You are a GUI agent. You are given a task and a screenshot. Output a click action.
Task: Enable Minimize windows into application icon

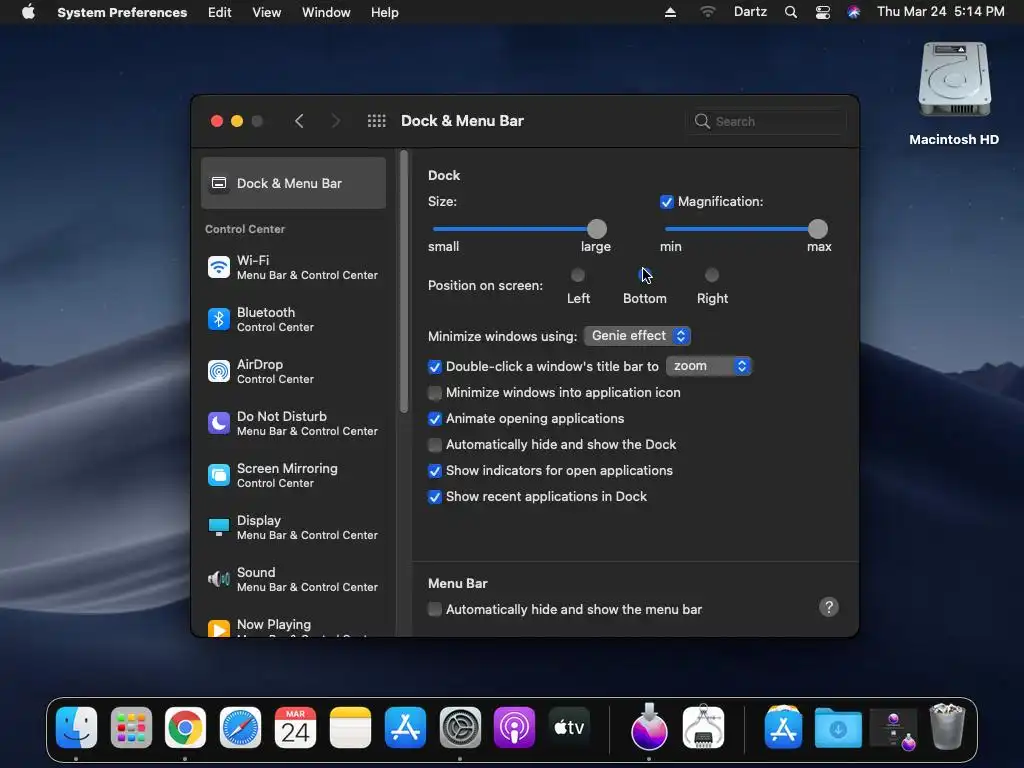click(x=434, y=393)
